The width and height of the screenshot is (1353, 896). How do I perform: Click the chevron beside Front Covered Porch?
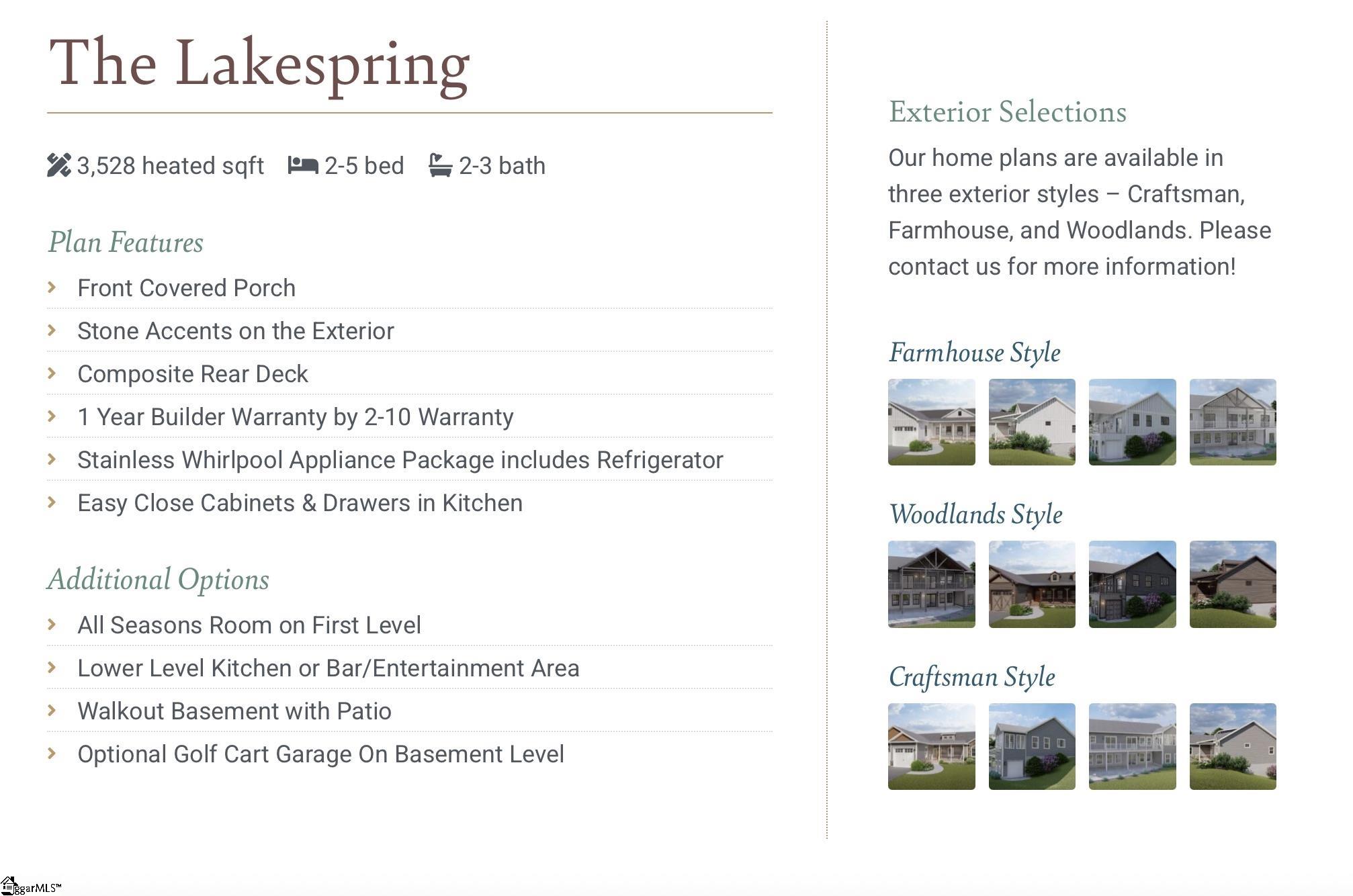pyautogui.click(x=52, y=287)
